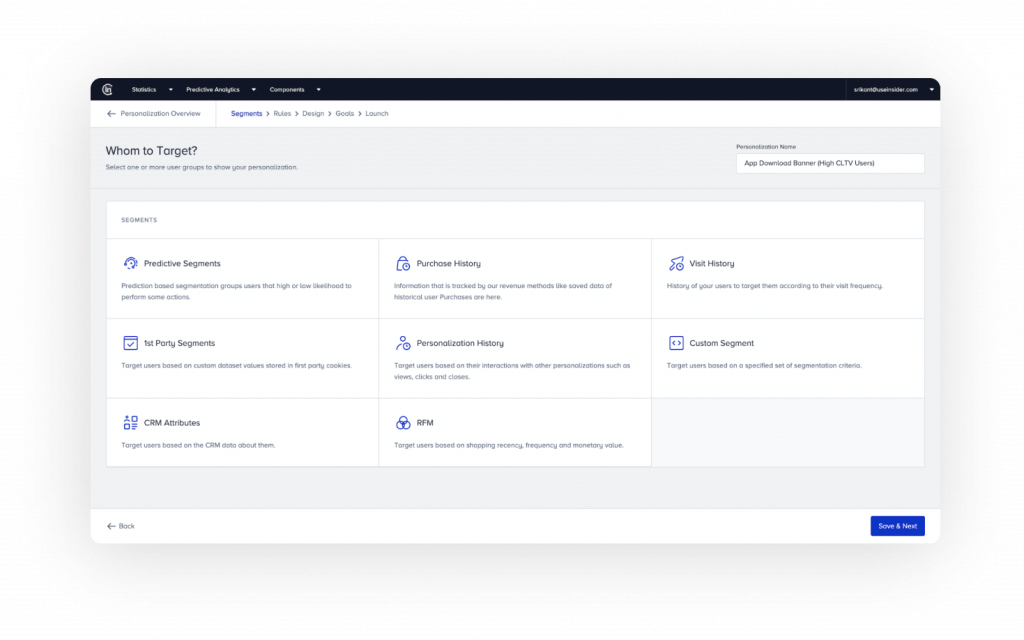Open the Statistics dropdown menu
This screenshot has width=1024, height=640.
[152, 90]
